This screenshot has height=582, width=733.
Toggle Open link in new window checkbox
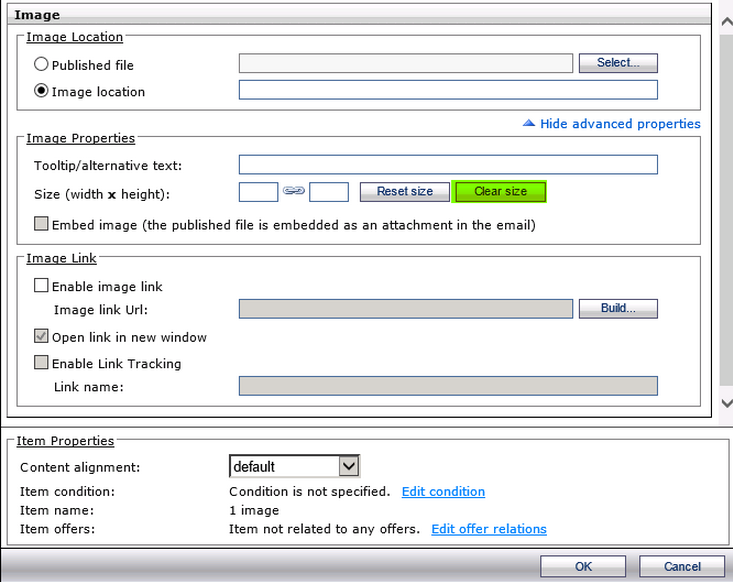(x=42, y=337)
